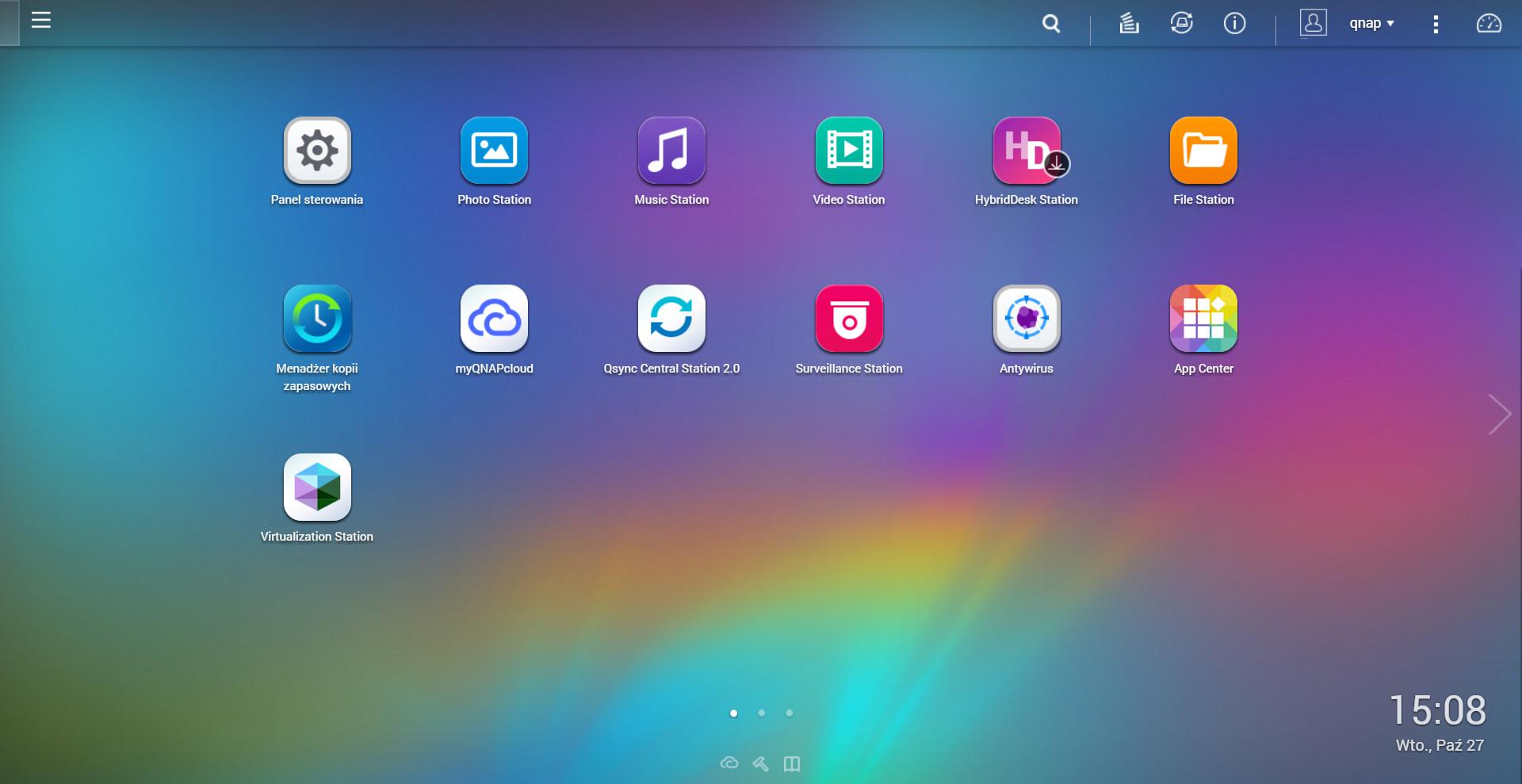Open HybridDesk Station icon
The image size is (1522, 784).
click(1026, 151)
